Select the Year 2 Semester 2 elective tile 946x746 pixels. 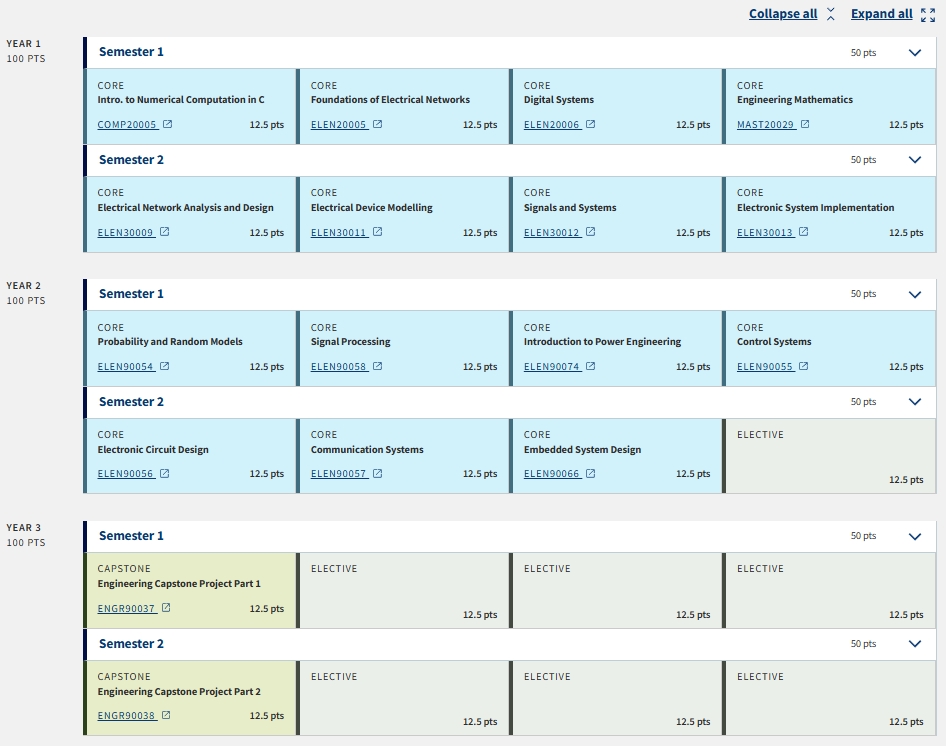tap(829, 456)
